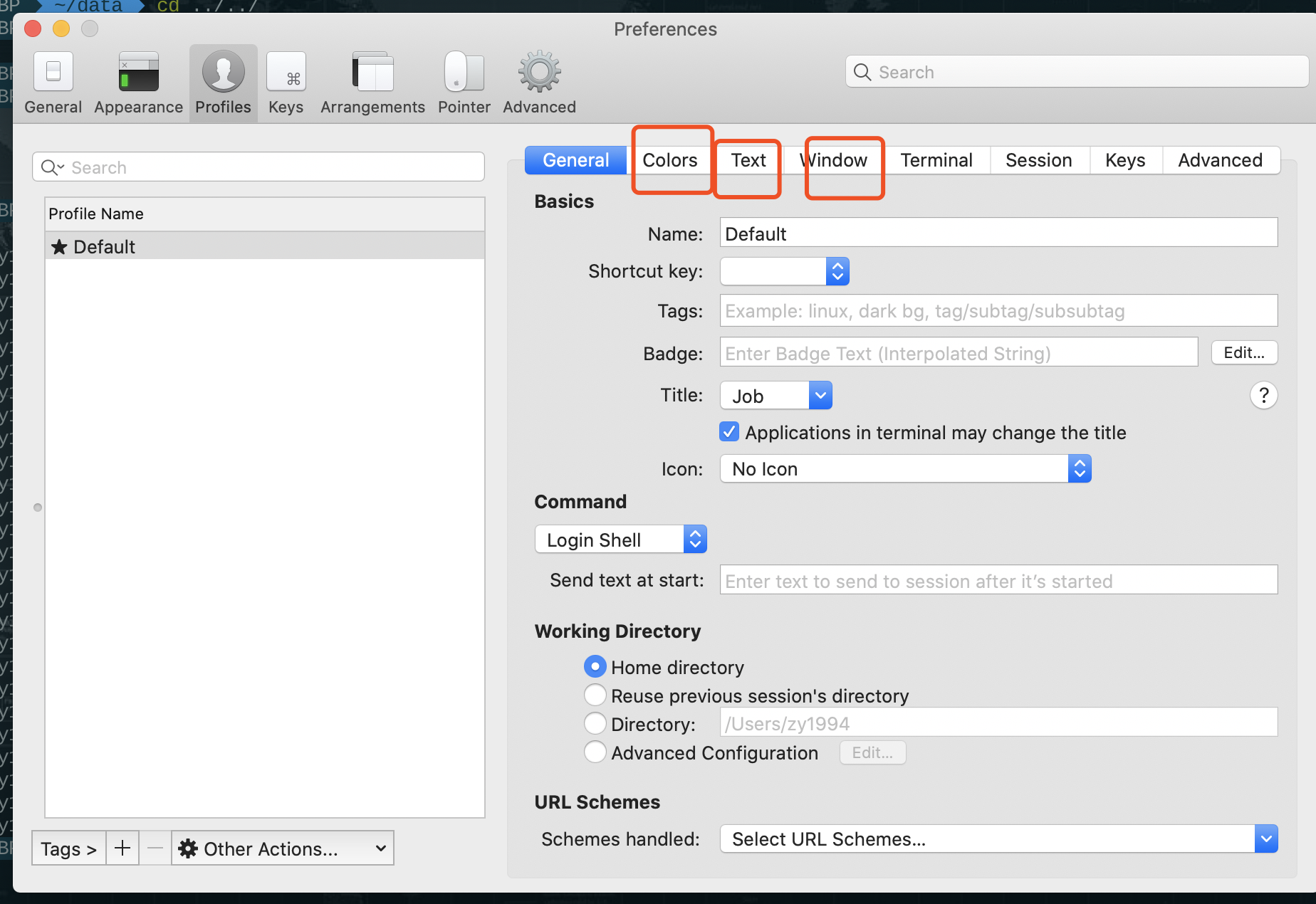Image resolution: width=1316 pixels, height=904 pixels.
Task: Click the minus icon to remove profile
Action: coord(155,848)
